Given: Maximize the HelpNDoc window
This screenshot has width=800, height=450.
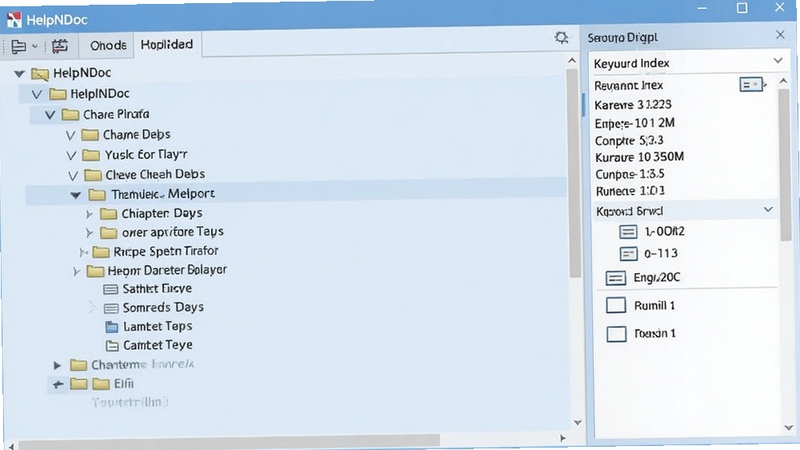Looking at the screenshot, I should 742,8.
